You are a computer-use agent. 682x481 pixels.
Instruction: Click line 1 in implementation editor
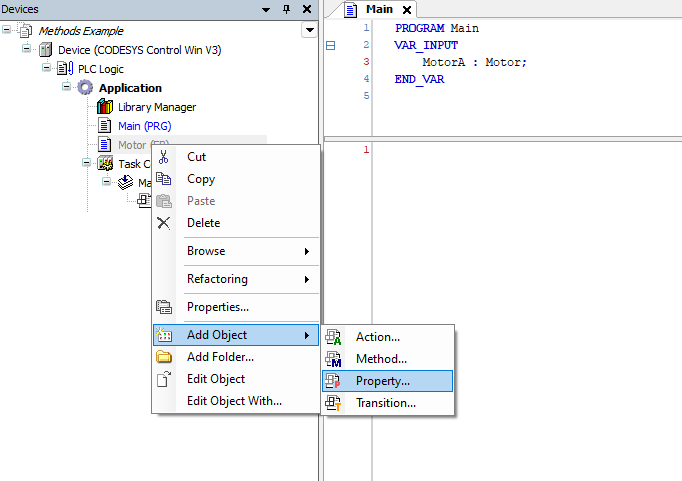(x=366, y=150)
